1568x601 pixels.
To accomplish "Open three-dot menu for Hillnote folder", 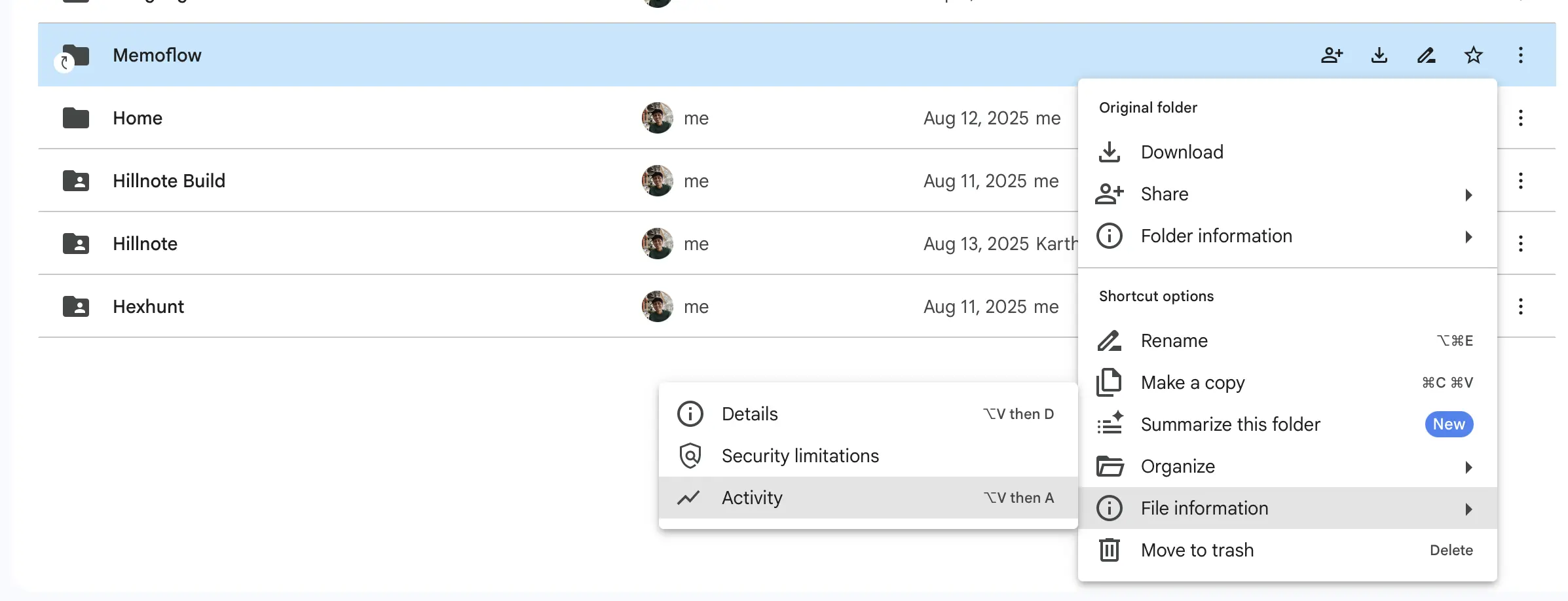I will [1520, 244].
